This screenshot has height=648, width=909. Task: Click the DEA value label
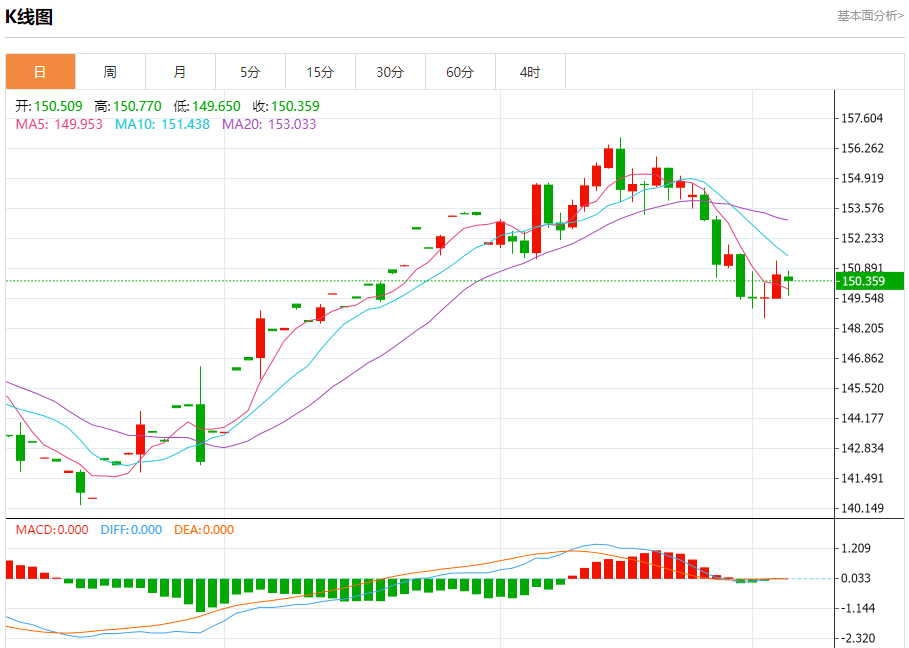pos(204,530)
